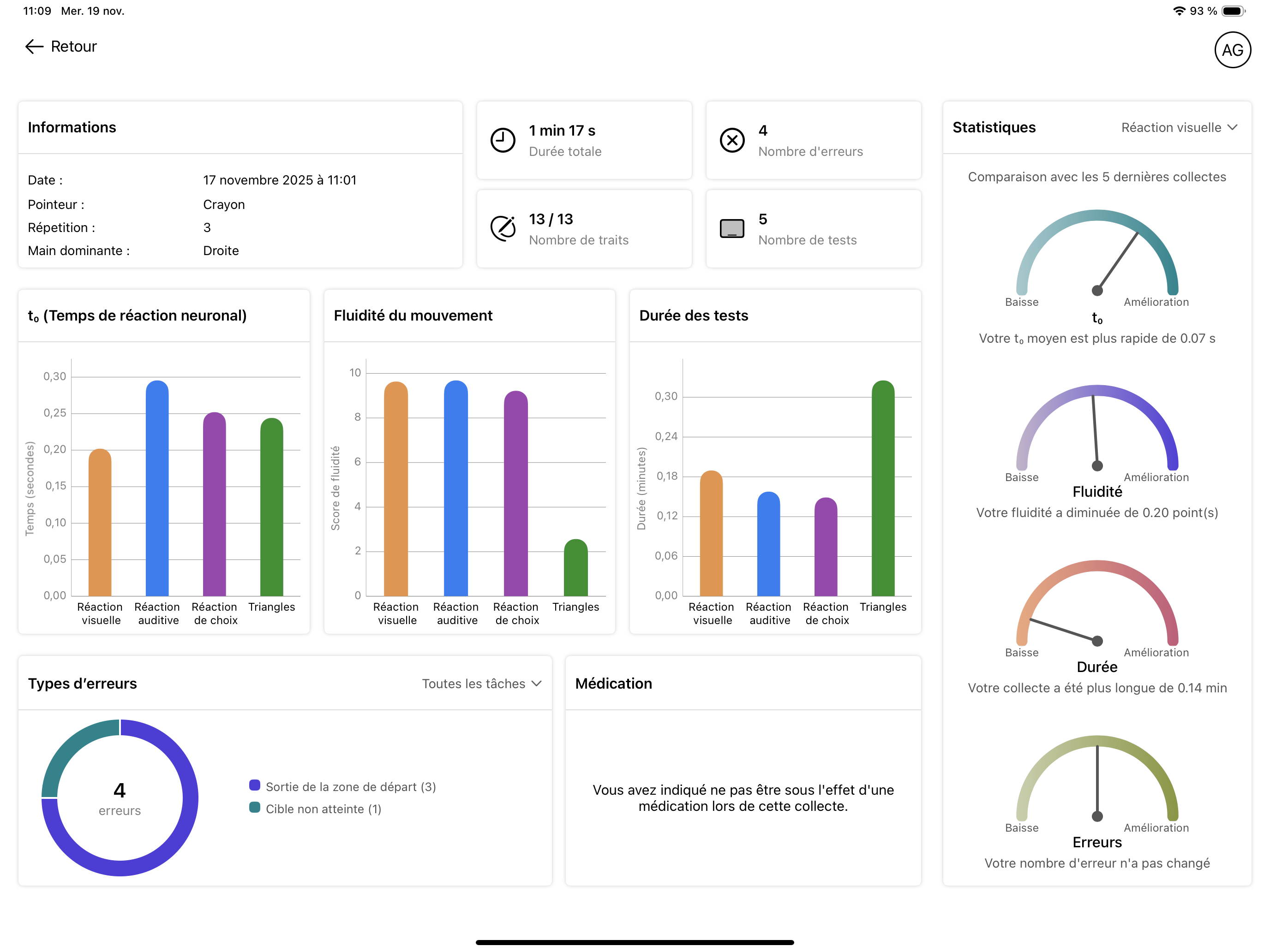Image resolution: width=1270 pixels, height=952 pixels.
Task: Click the '1 min 17 s' duration value
Action: point(562,131)
